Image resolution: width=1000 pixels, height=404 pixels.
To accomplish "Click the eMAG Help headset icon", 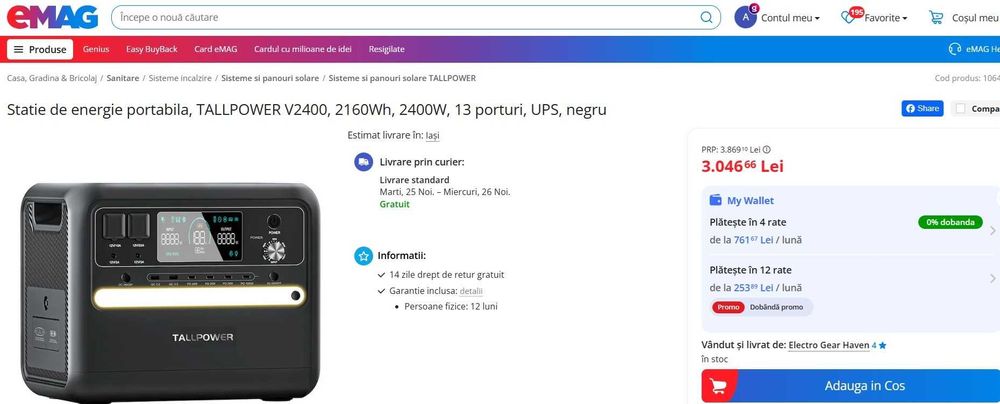I will (955, 49).
